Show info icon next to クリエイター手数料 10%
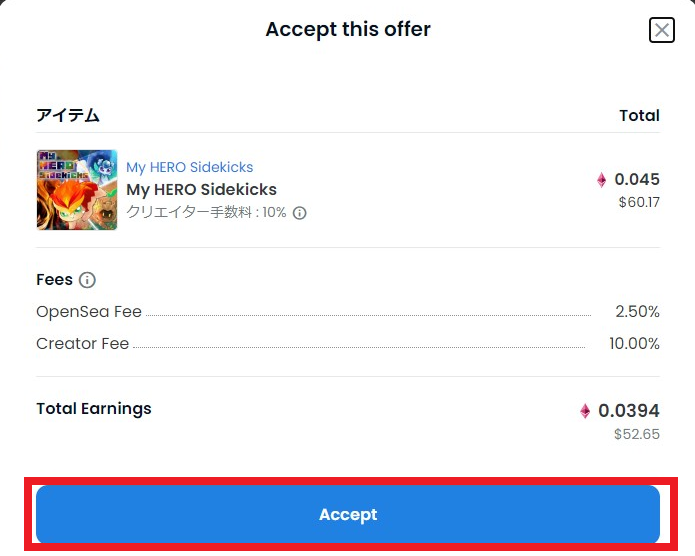 click(x=300, y=213)
